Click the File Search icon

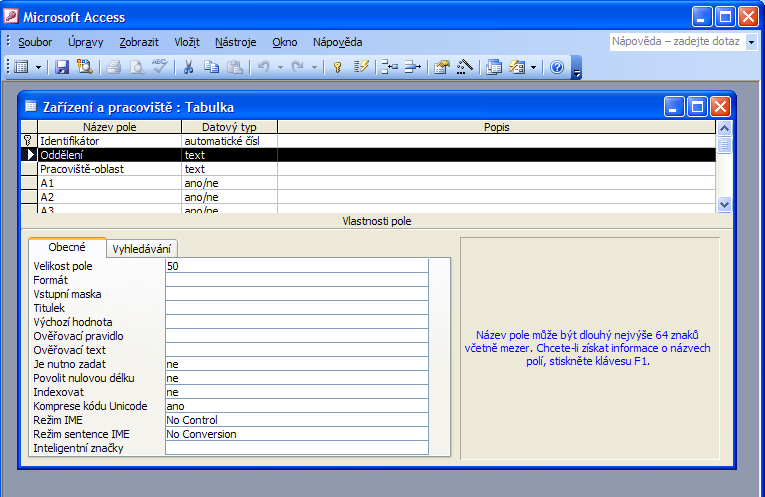tap(85, 67)
